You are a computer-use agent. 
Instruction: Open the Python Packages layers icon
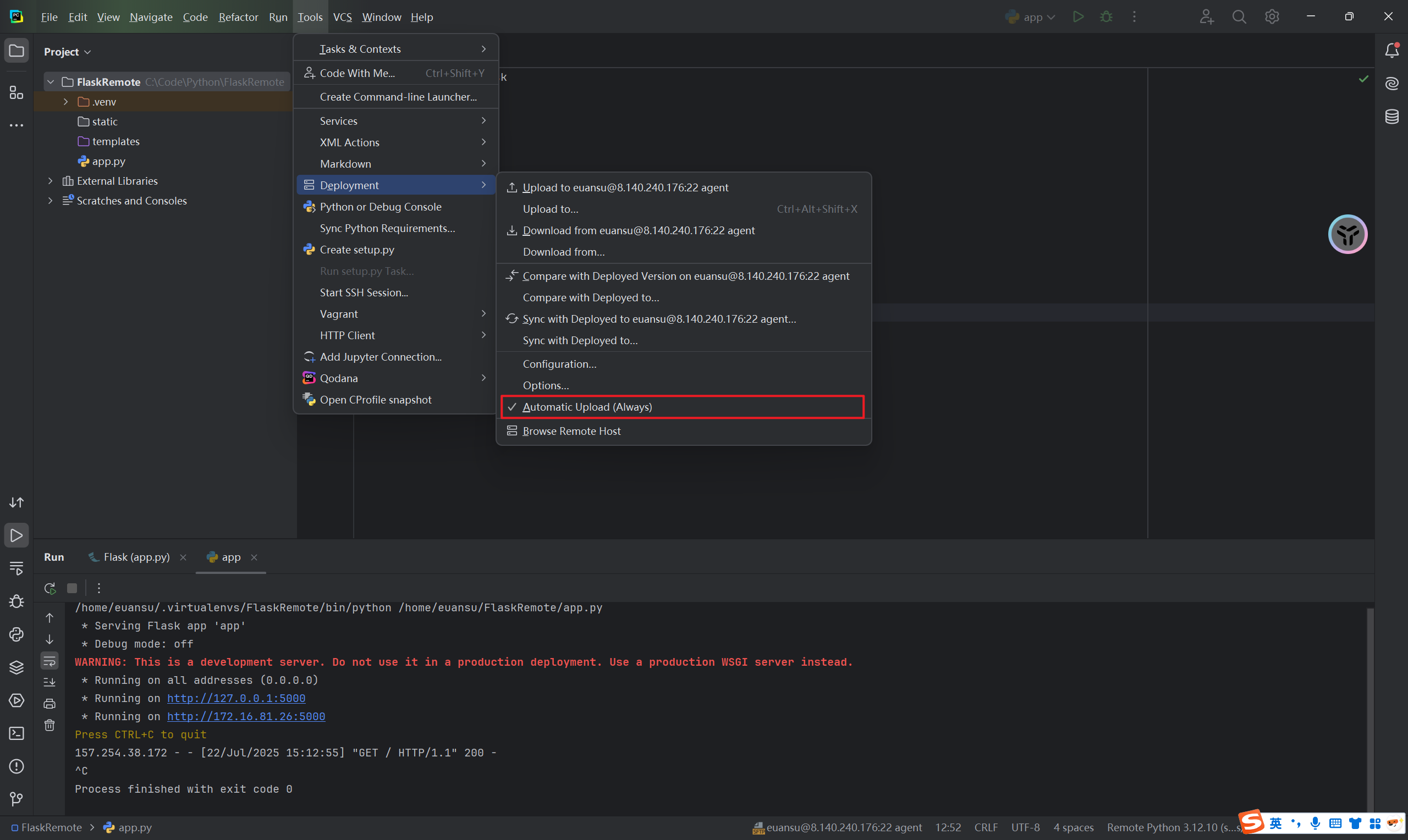click(16, 667)
